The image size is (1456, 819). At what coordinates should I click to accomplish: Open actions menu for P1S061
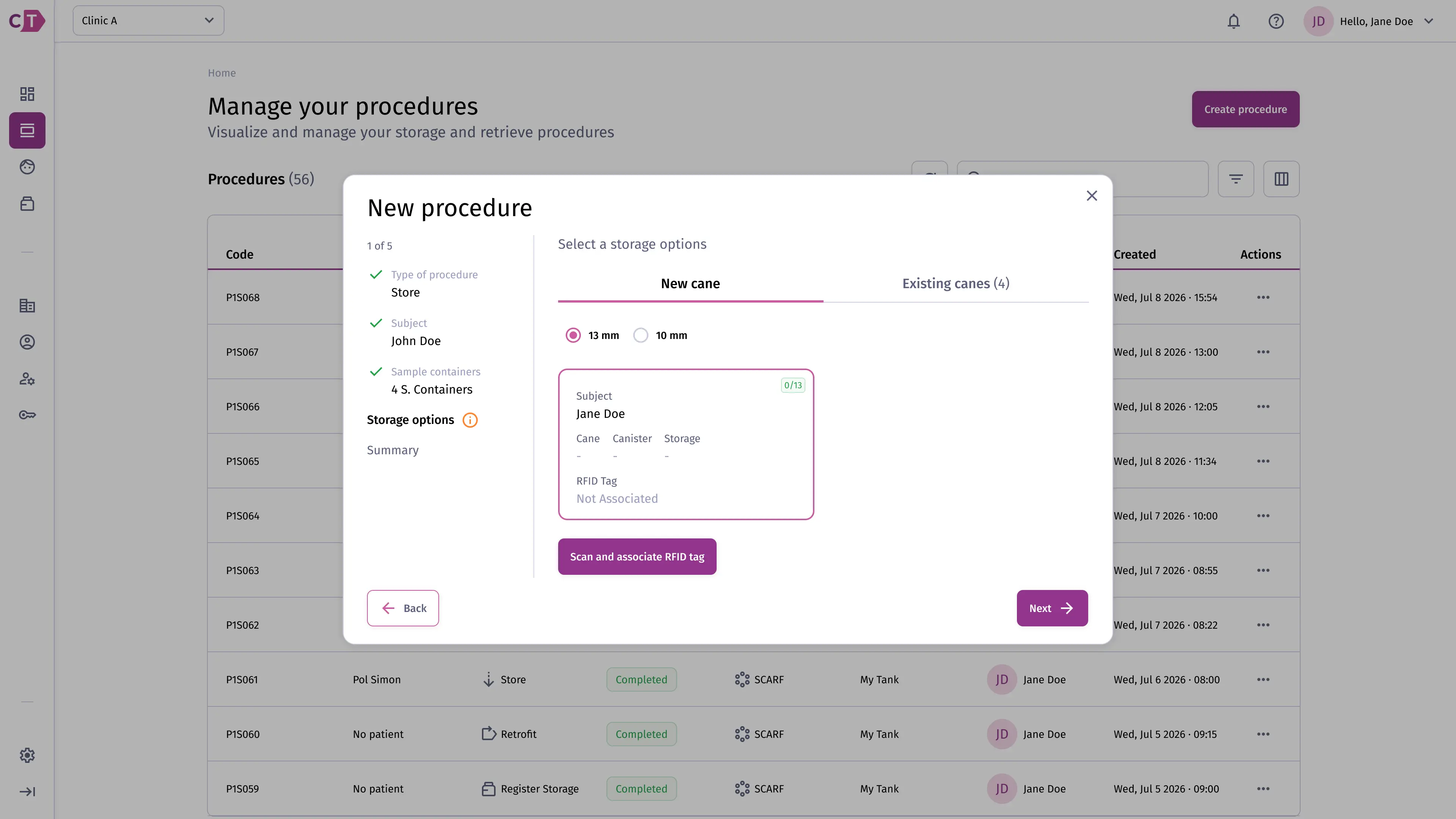coord(1263,679)
